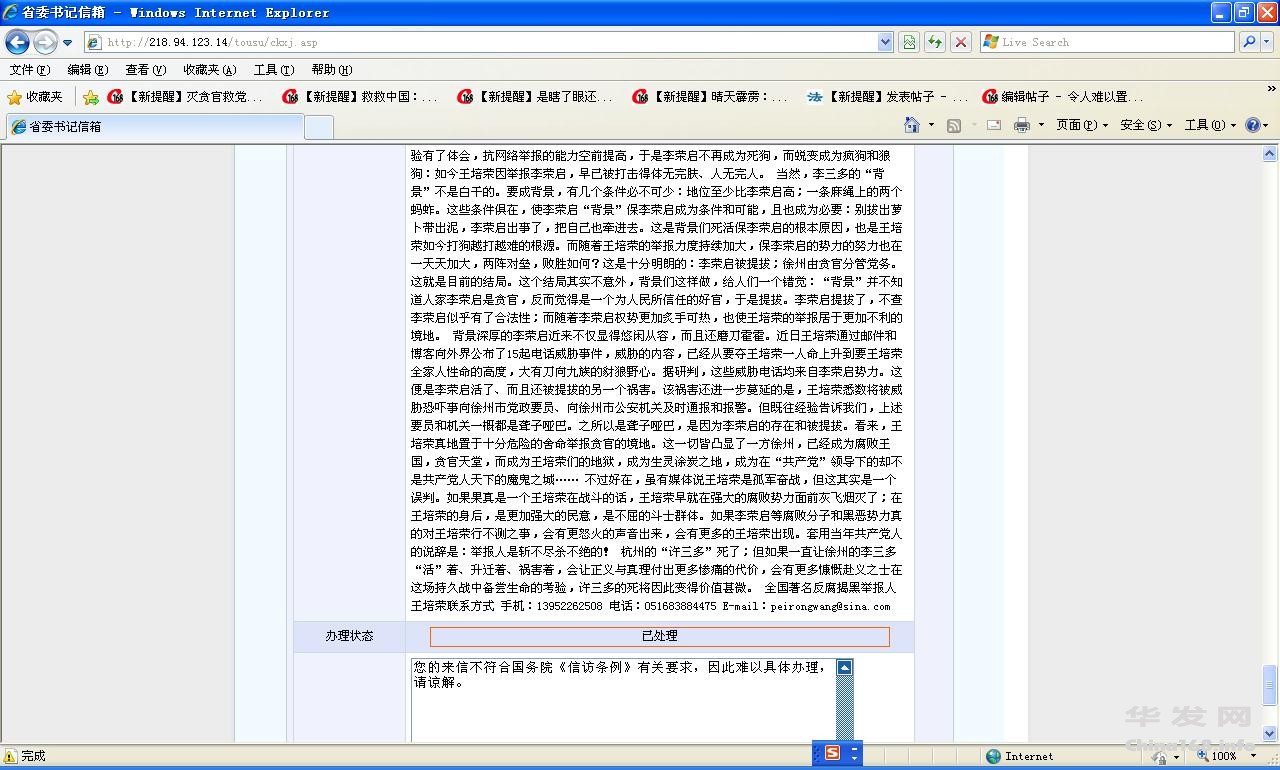Open the zoom level 100% control
Screen dimensions: 1280x770
pyautogui.click(x=1218, y=756)
